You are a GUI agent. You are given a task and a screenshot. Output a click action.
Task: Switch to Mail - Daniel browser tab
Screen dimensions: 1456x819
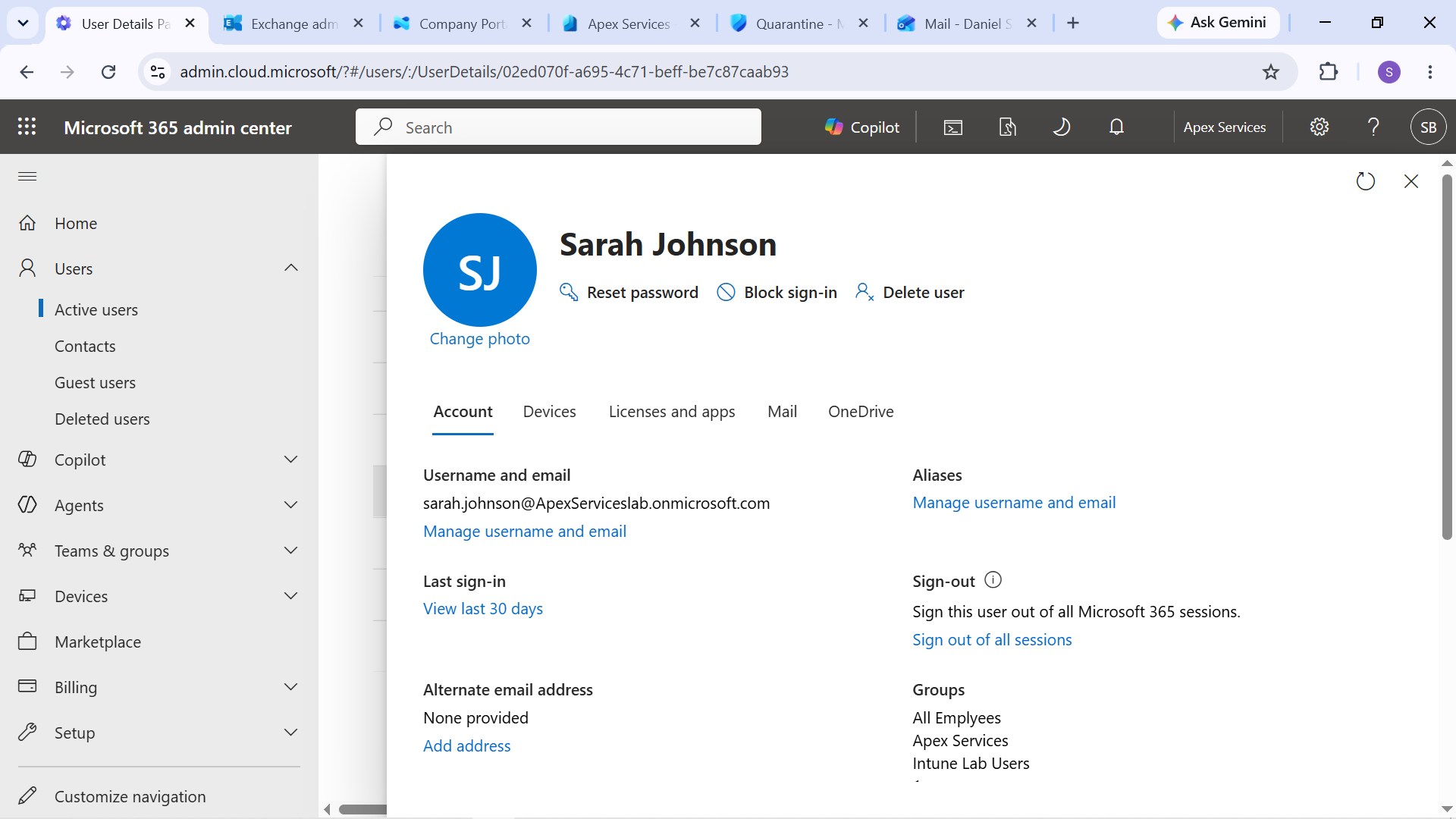point(968,24)
